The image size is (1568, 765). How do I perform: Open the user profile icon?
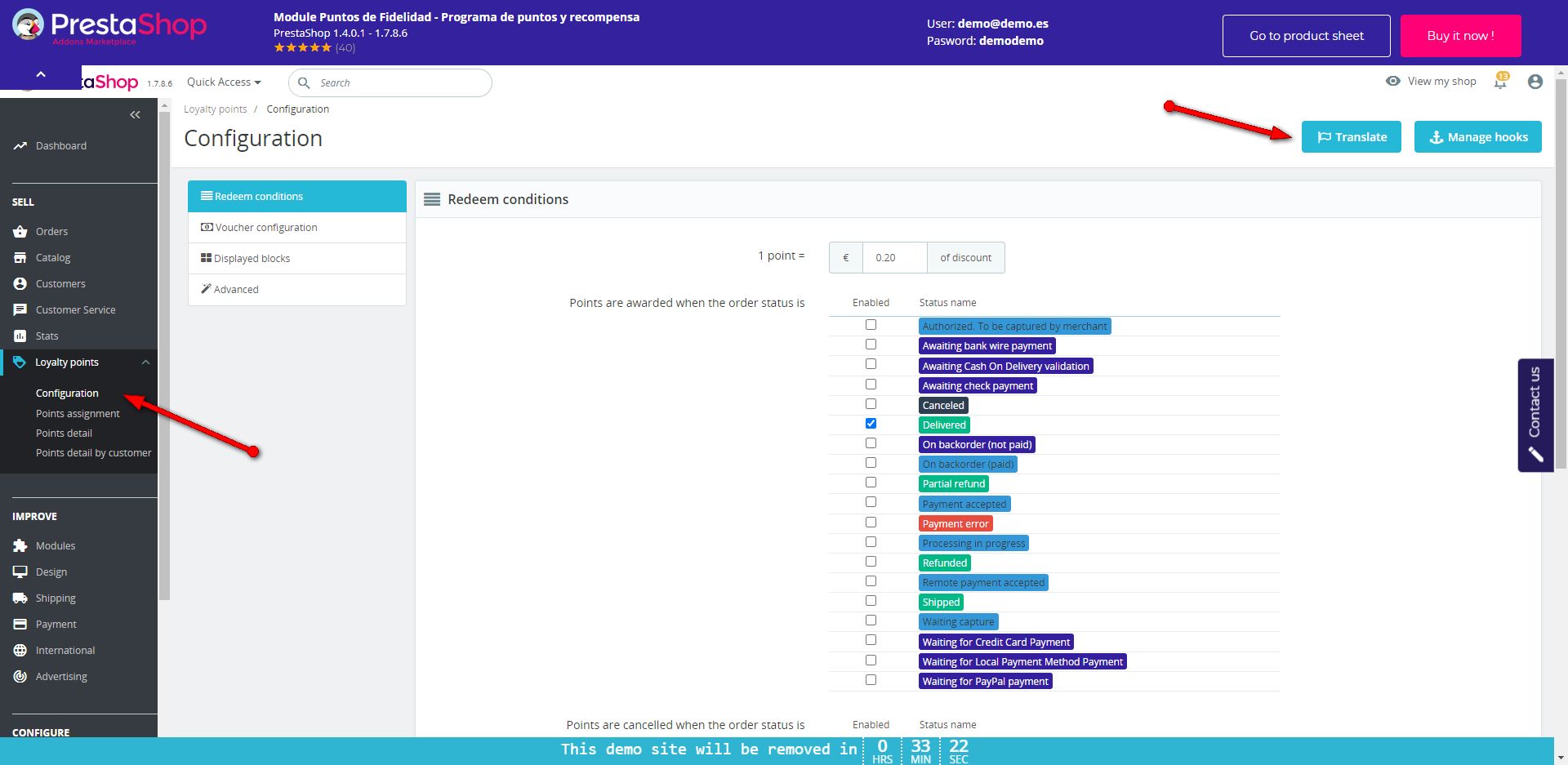click(x=1535, y=82)
